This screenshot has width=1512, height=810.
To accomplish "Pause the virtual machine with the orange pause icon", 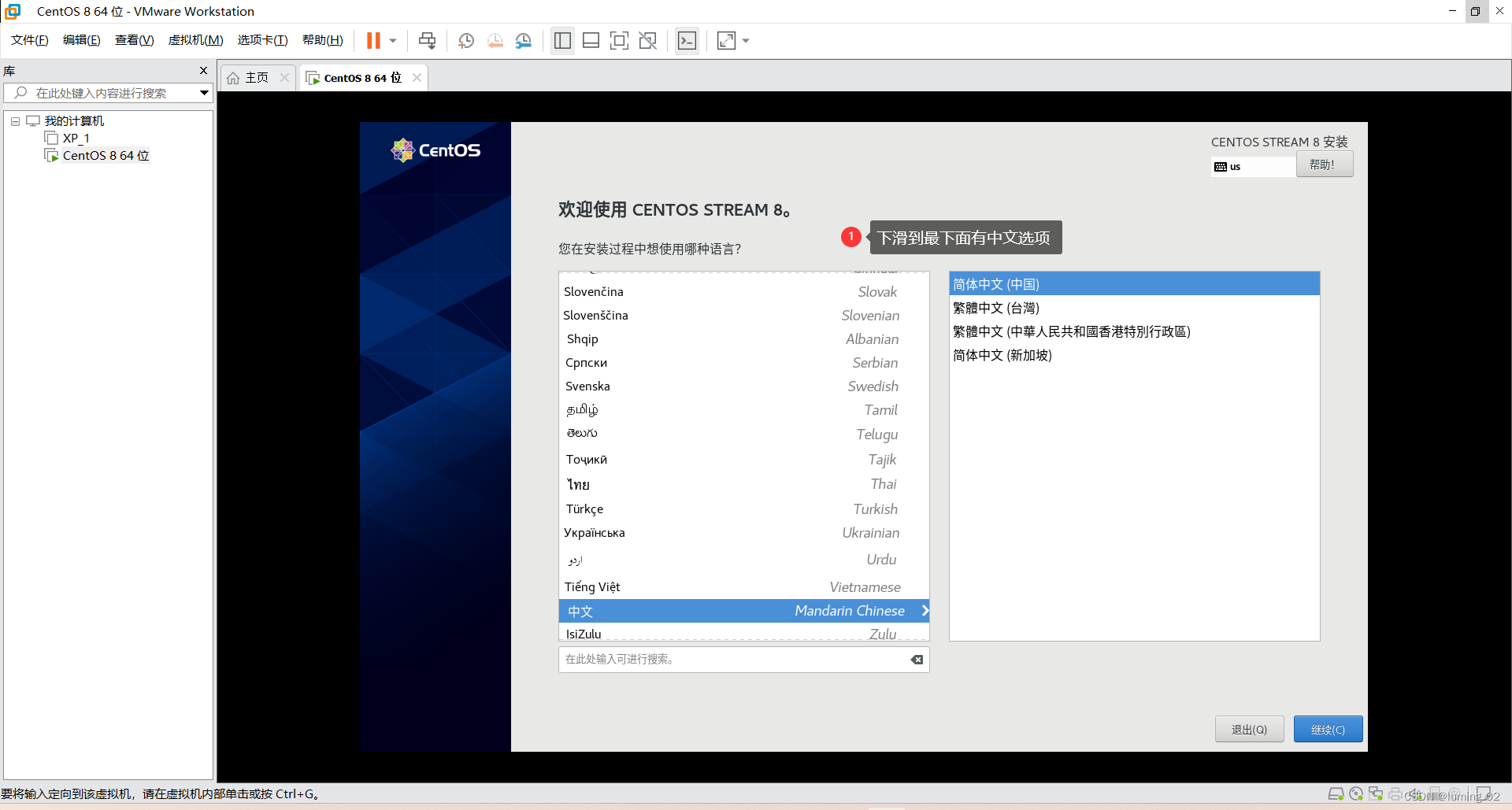I will click(x=373, y=40).
